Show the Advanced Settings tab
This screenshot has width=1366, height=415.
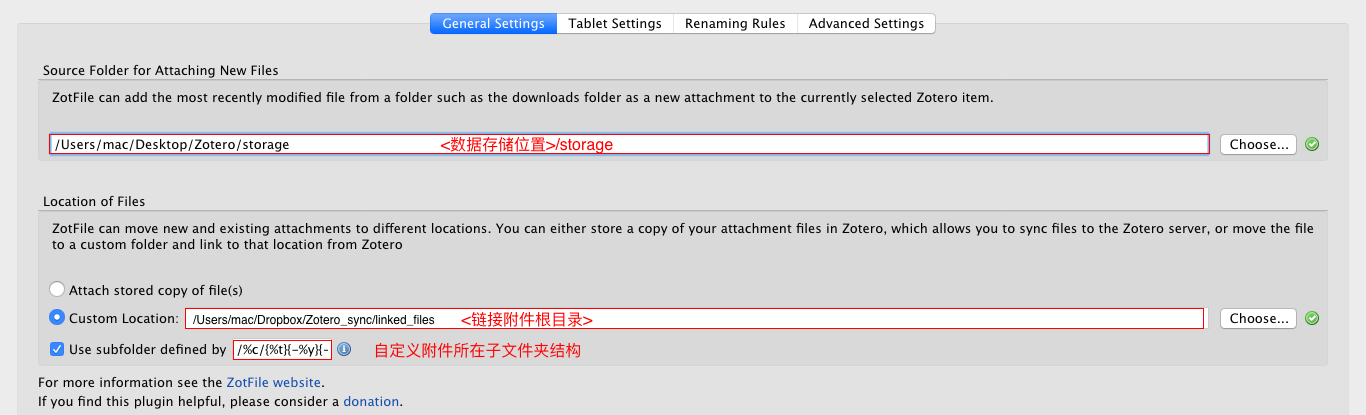coord(866,23)
